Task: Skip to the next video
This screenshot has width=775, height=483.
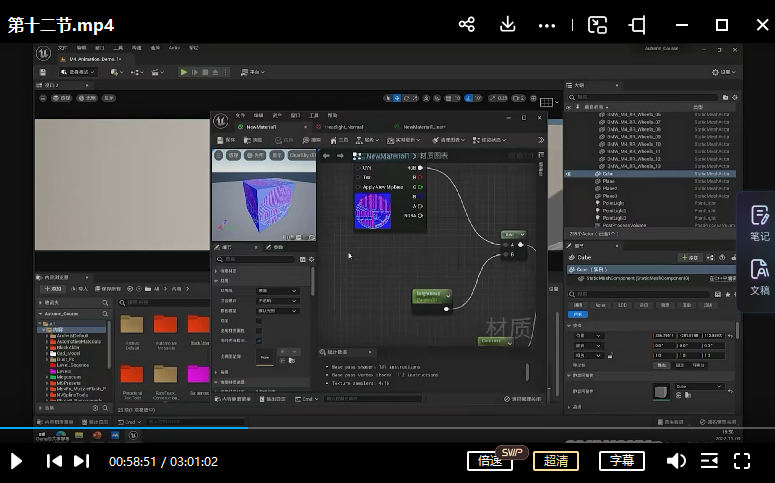Action: click(82, 461)
